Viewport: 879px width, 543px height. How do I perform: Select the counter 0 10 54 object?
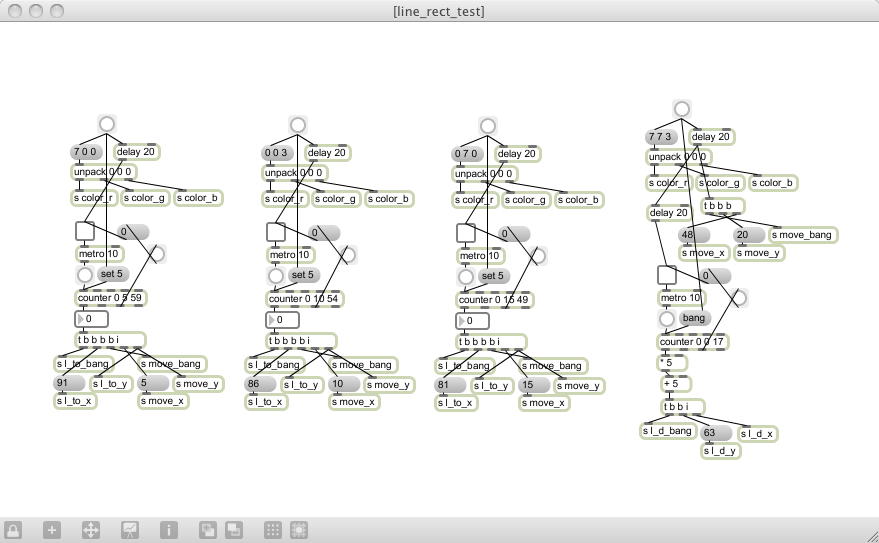coord(304,299)
